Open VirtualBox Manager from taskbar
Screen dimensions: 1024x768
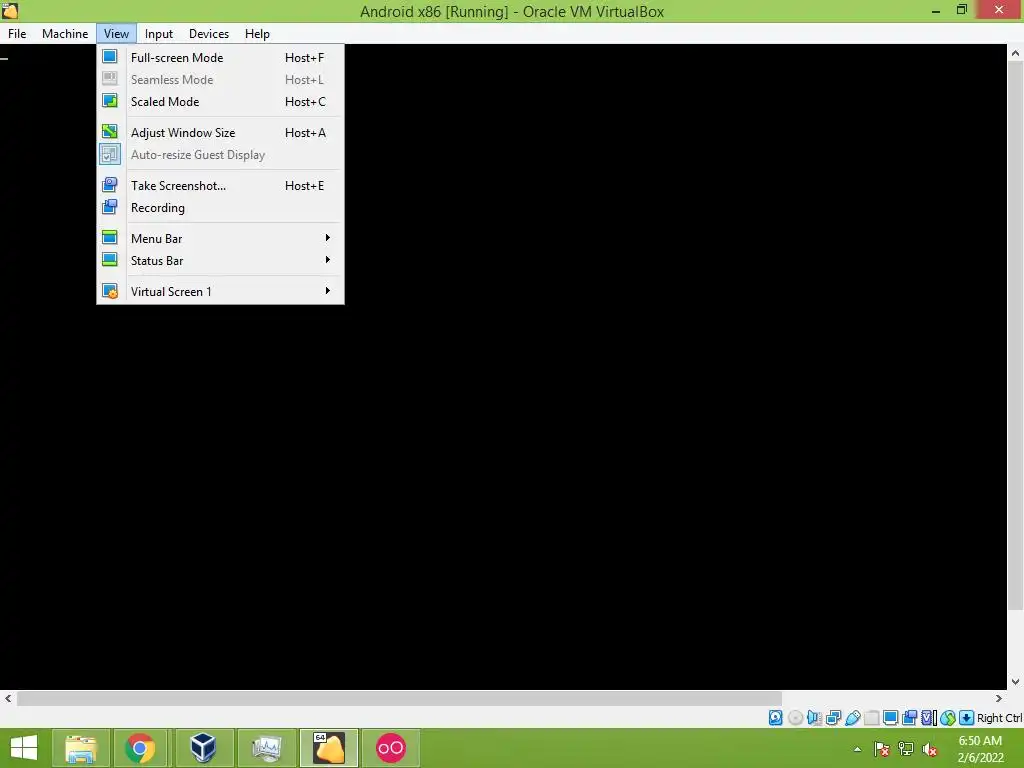(203, 748)
